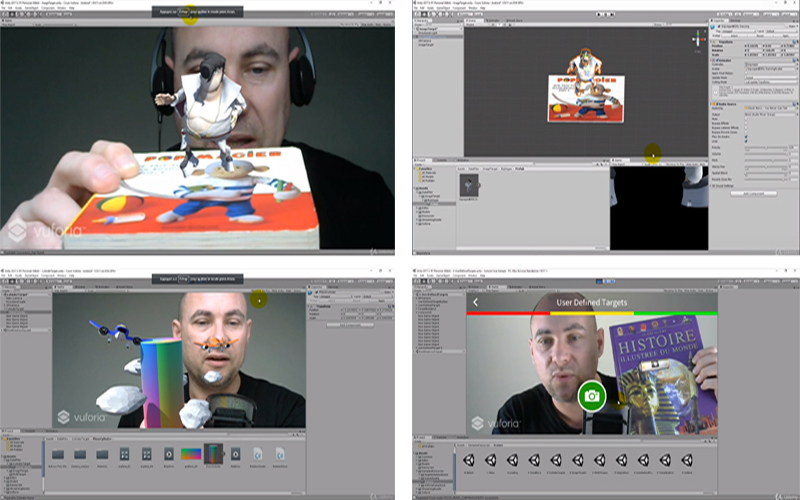This screenshot has width=800, height=500.
Task: Select the PlaceCylinder prefab asset thumbnail
Action: [213, 453]
